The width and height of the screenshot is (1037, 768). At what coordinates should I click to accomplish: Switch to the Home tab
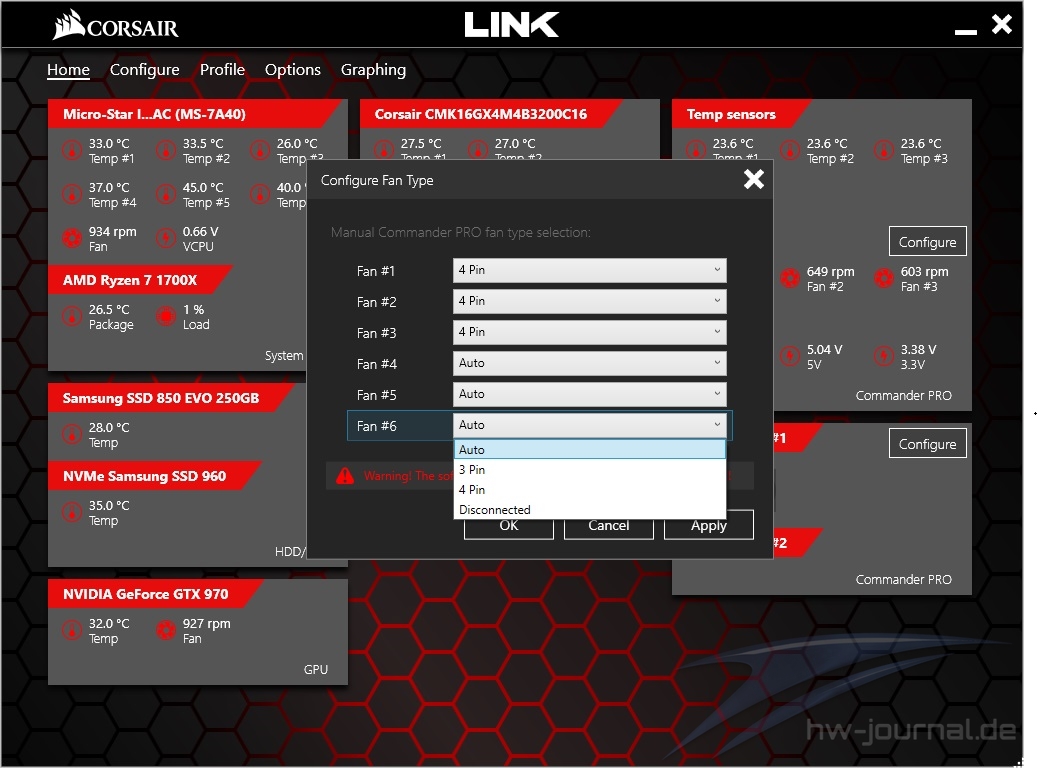[68, 69]
